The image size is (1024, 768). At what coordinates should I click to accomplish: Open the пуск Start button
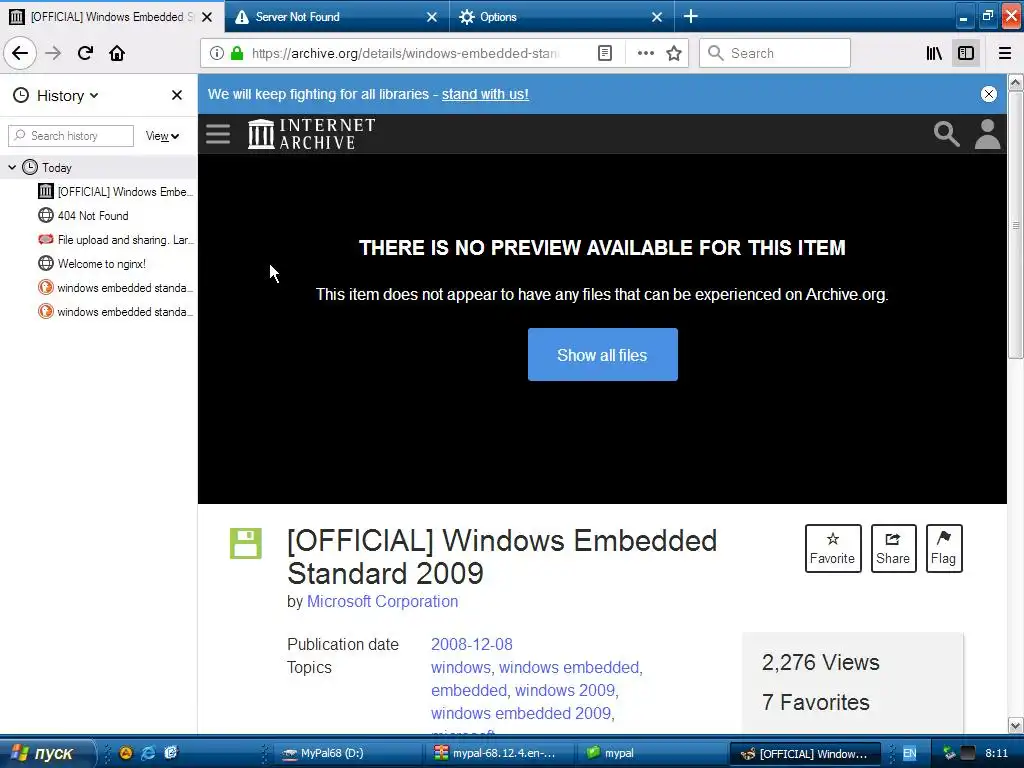[x=46, y=753]
